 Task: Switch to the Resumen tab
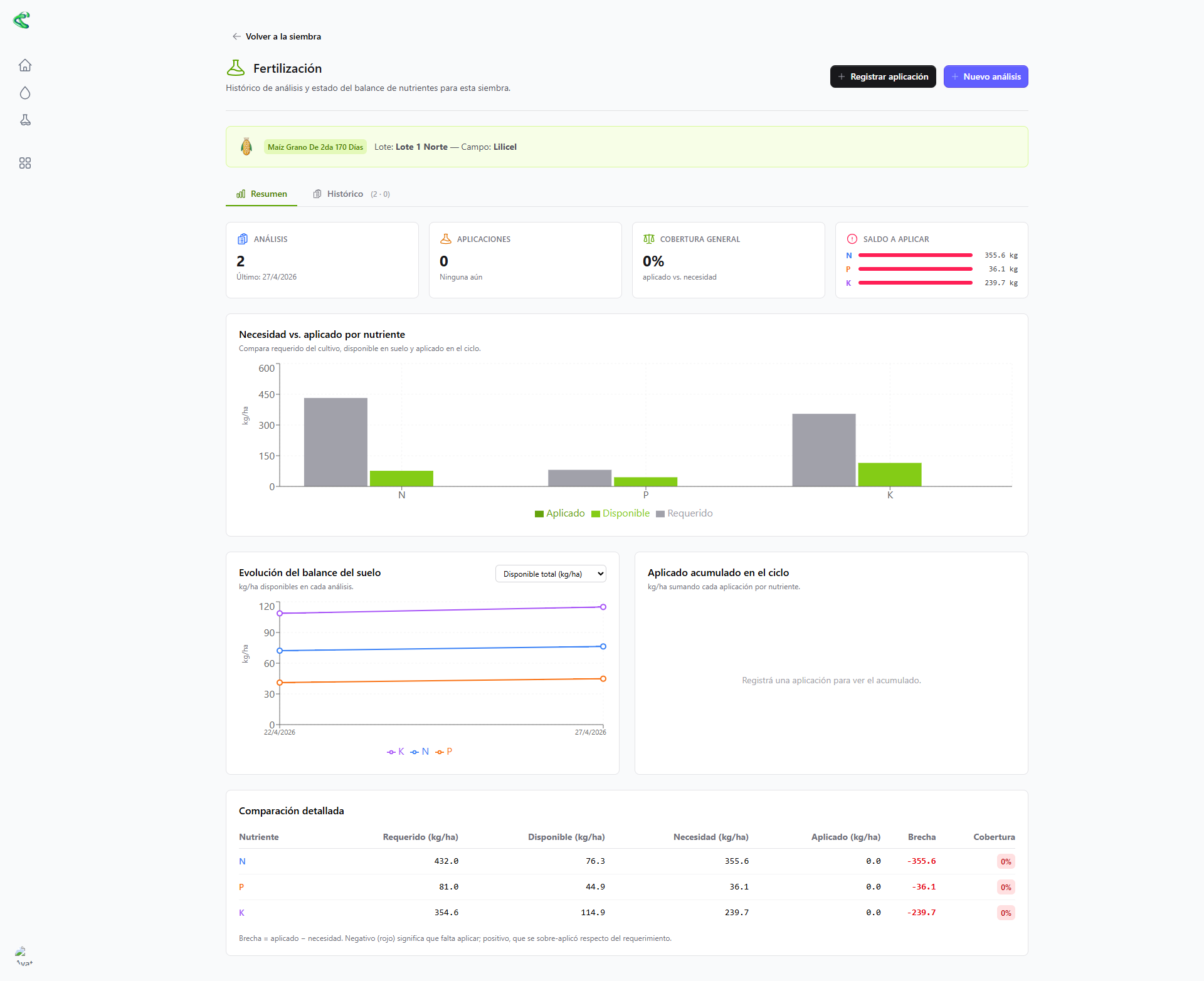tap(261, 194)
